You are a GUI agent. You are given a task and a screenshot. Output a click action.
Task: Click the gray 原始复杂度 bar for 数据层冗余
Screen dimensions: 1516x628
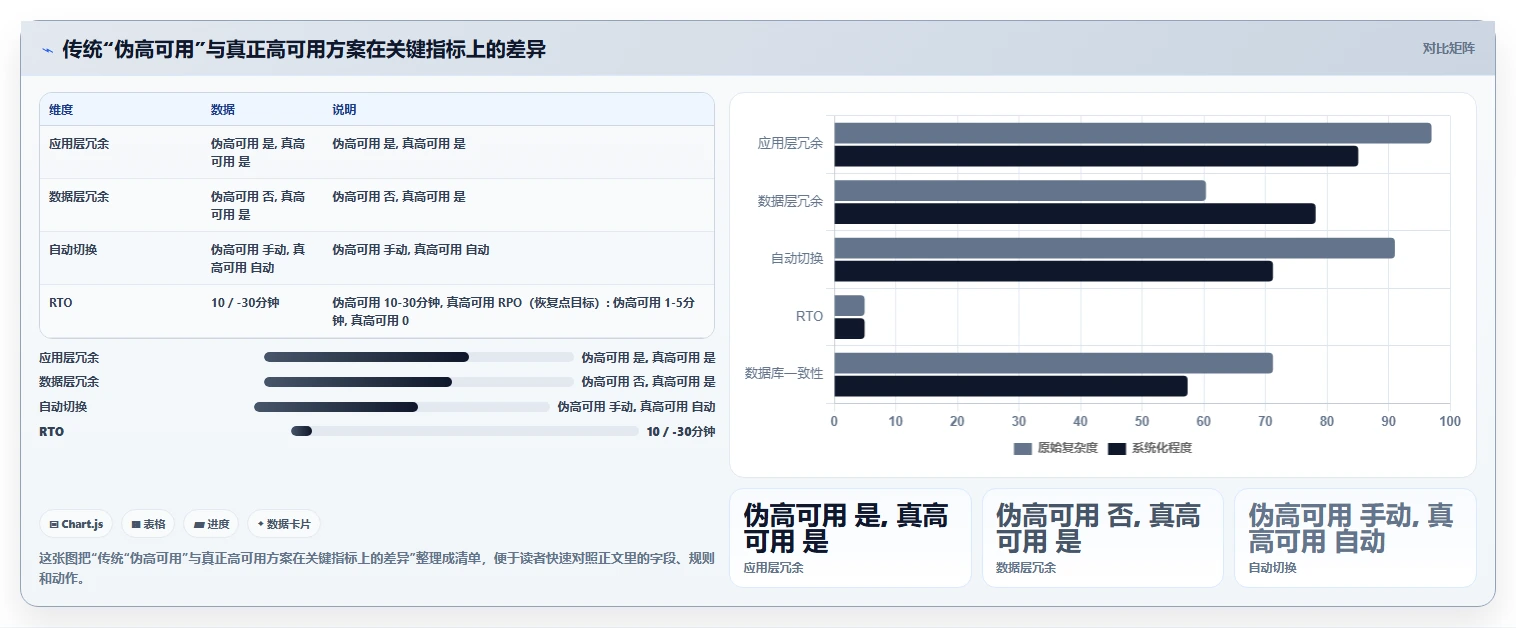tap(1020, 190)
